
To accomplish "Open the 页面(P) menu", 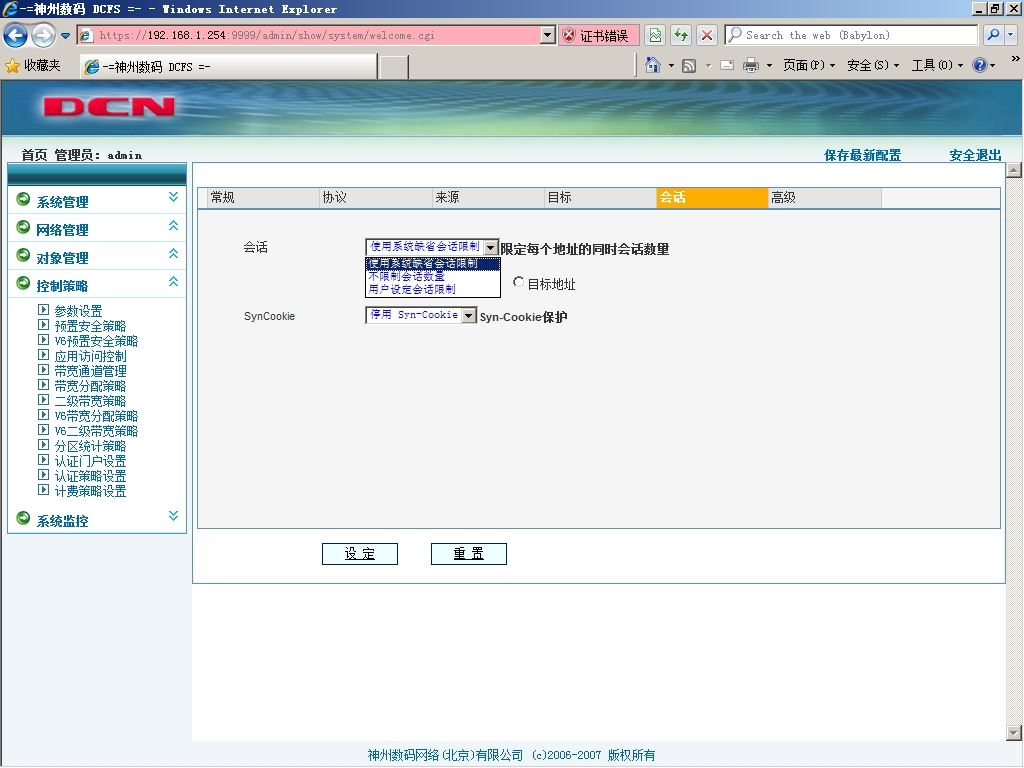I will [808, 65].
